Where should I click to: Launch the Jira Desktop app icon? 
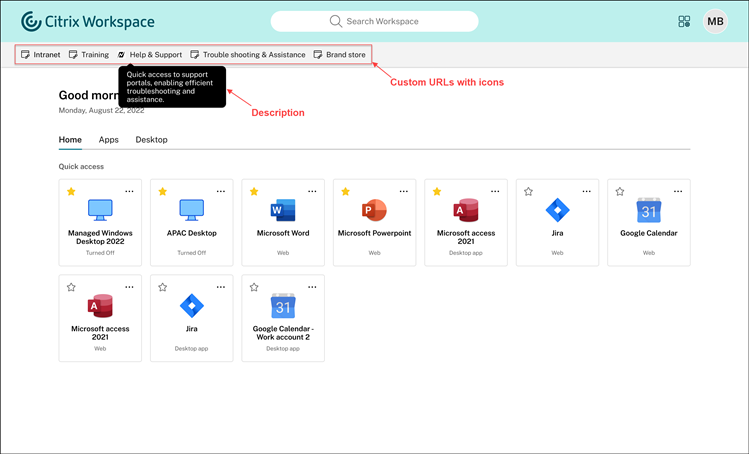click(x=192, y=306)
